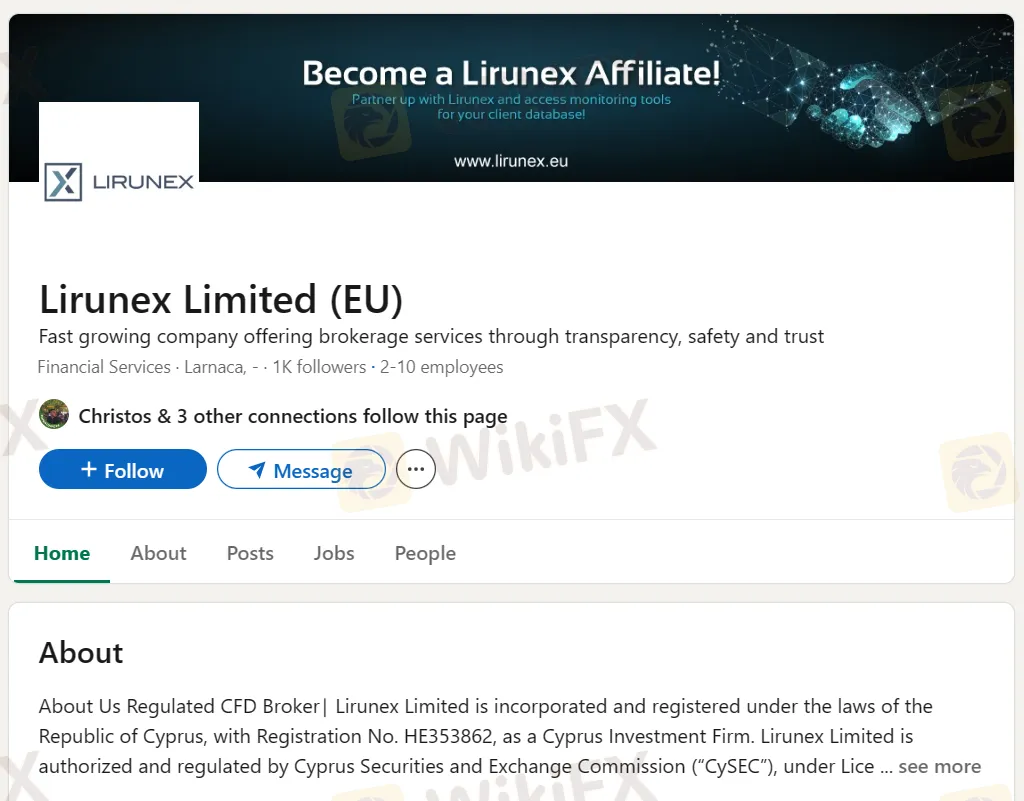Screen dimensions: 1024x801
Task: Select the People tab
Action: point(425,553)
